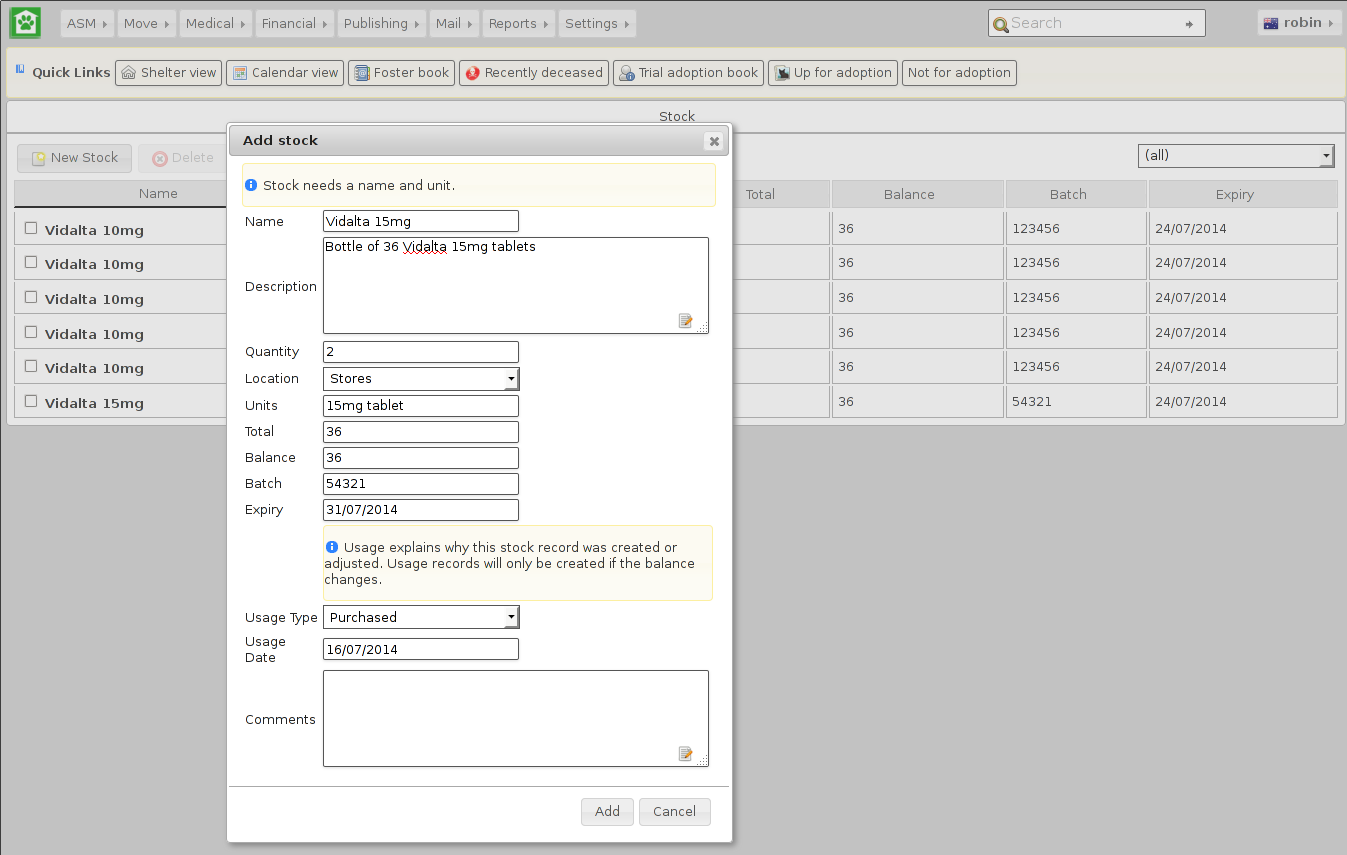Open the Medical menu
This screenshot has height=855, width=1347.
[x=216, y=23]
